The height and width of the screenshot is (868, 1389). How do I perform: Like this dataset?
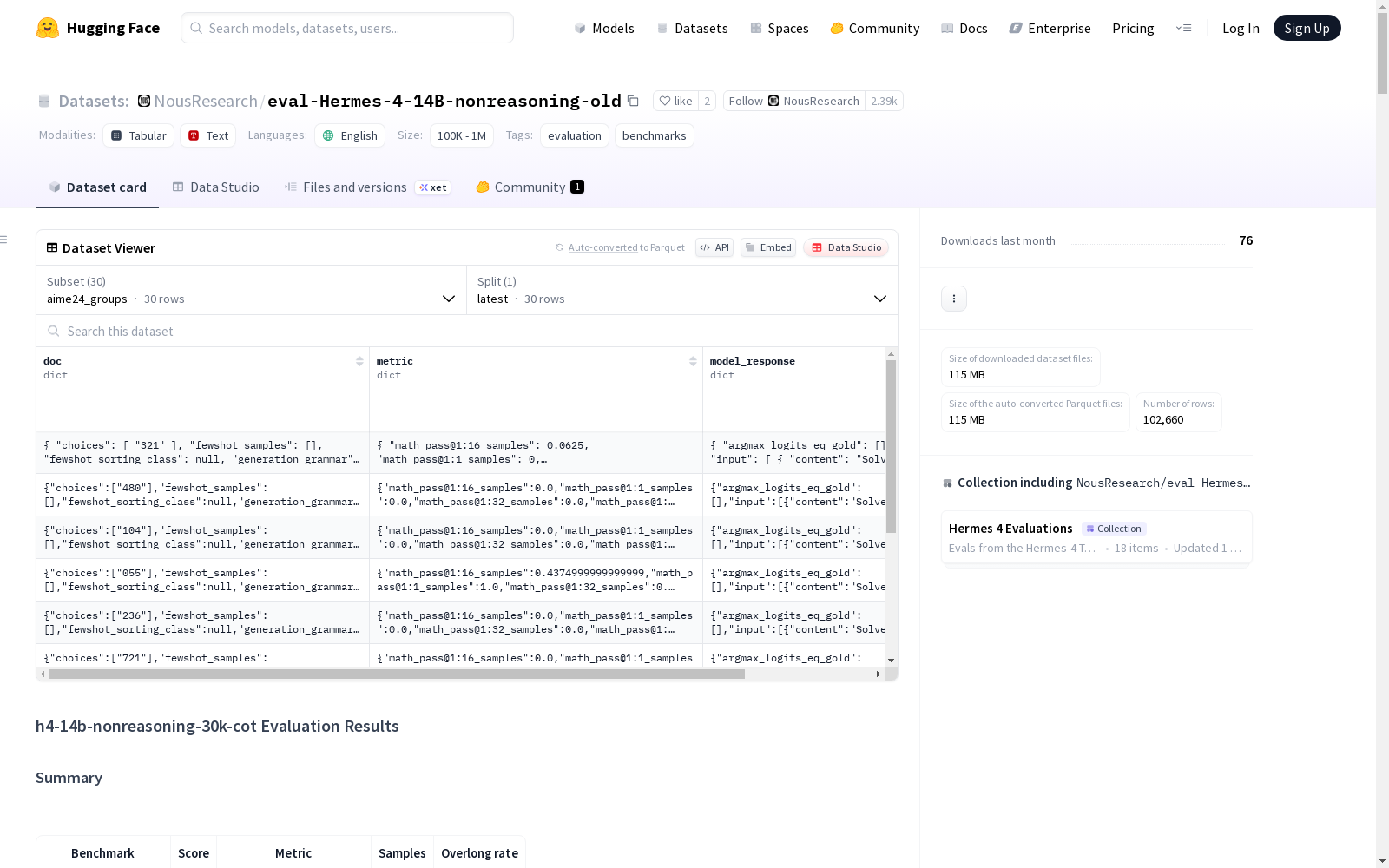point(675,101)
